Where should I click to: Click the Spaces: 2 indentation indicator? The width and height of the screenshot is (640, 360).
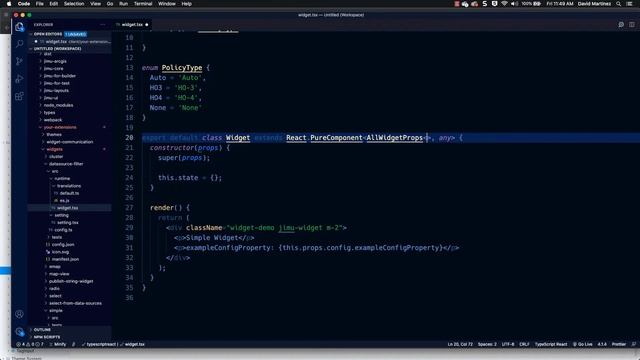pos(487,344)
